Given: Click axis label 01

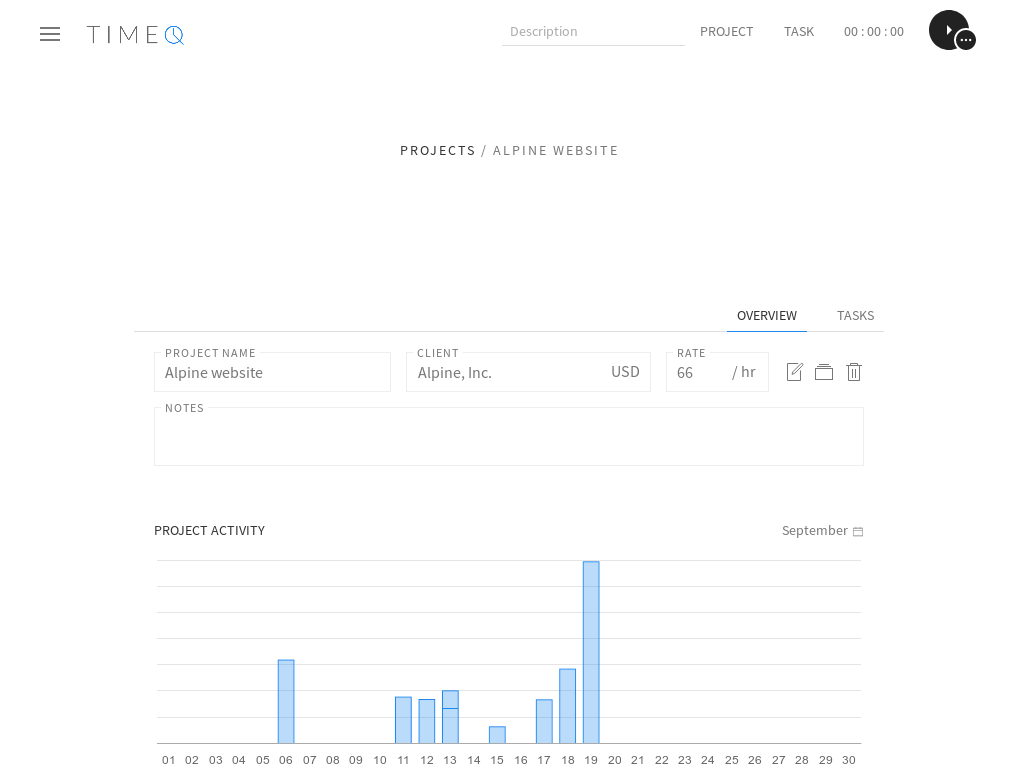Looking at the screenshot, I should pyautogui.click(x=169, y=760).
